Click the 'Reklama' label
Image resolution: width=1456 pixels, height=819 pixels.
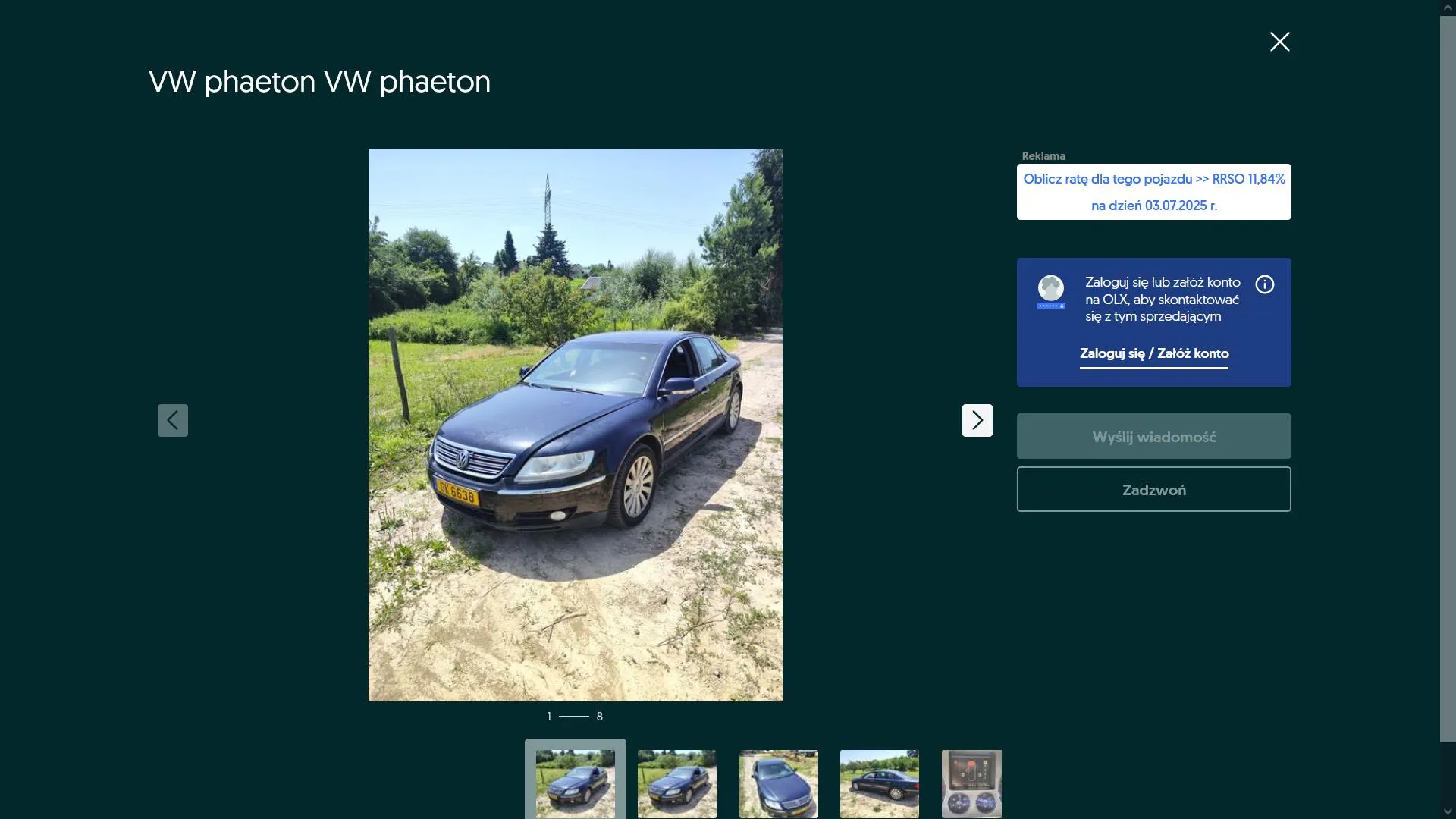tap(1043, 156)
